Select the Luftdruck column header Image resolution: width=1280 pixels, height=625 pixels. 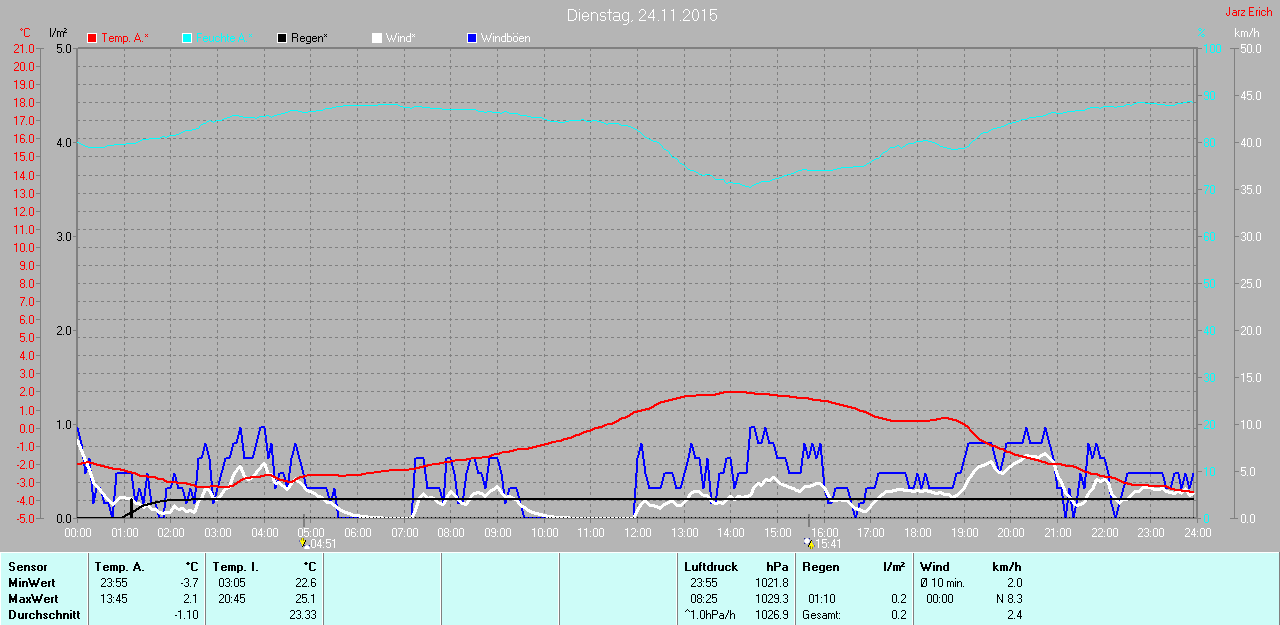point(711,567)
